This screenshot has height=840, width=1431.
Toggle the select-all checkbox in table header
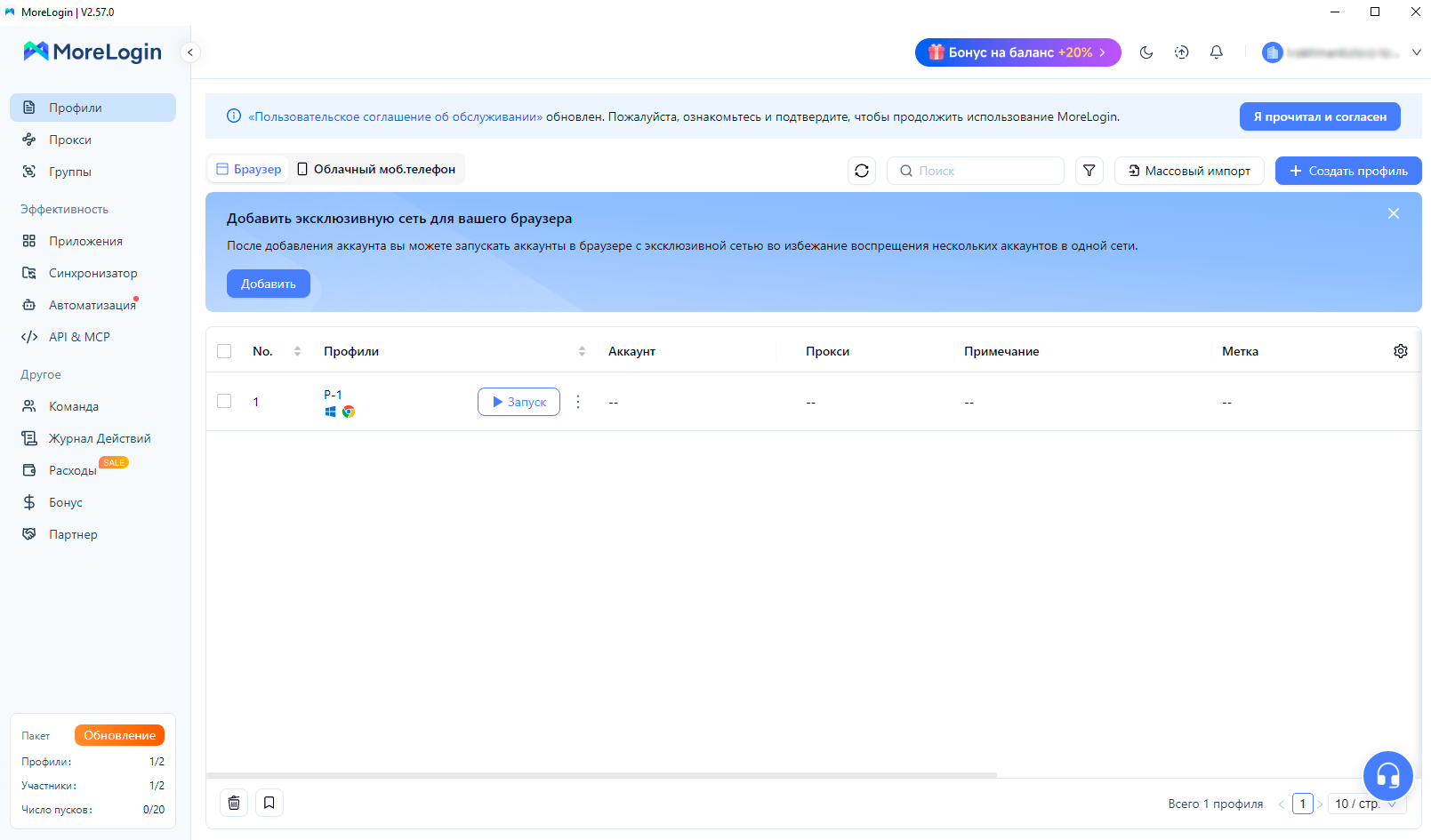[224, 351]
